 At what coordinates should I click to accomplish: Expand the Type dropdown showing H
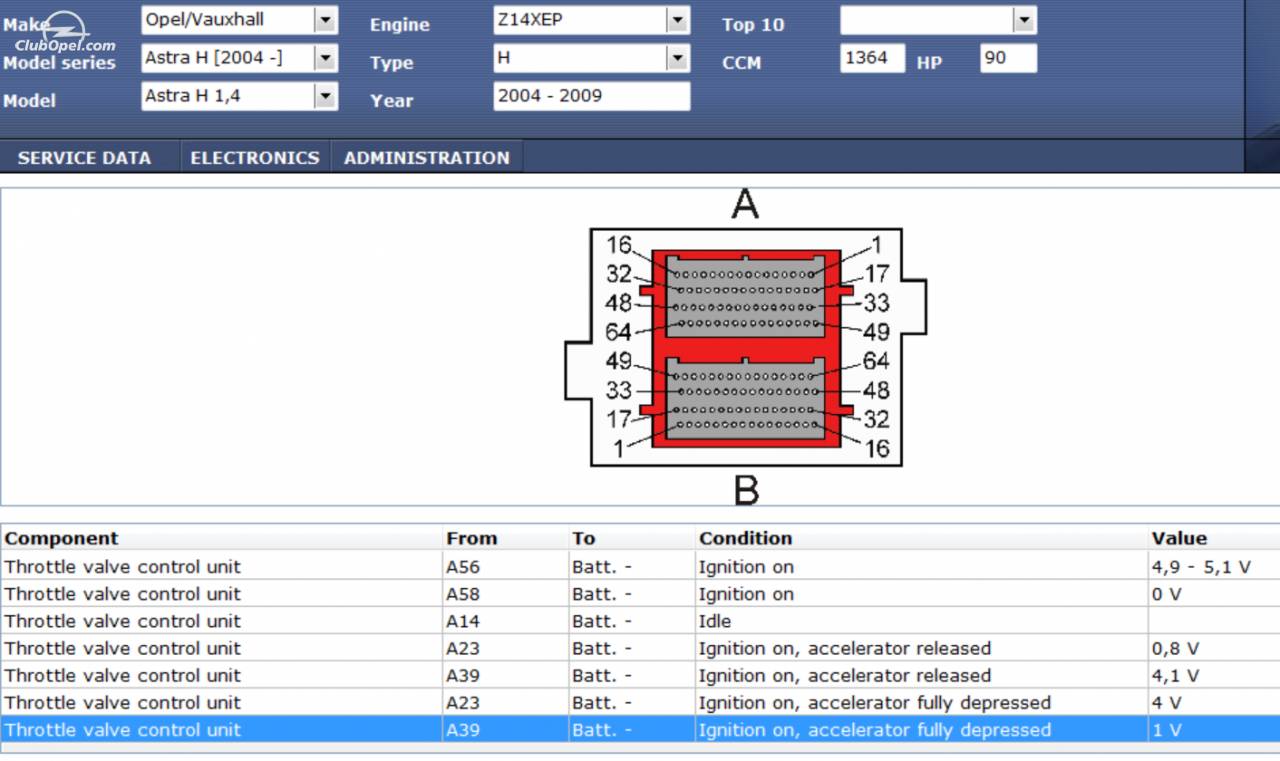point(592,58)
